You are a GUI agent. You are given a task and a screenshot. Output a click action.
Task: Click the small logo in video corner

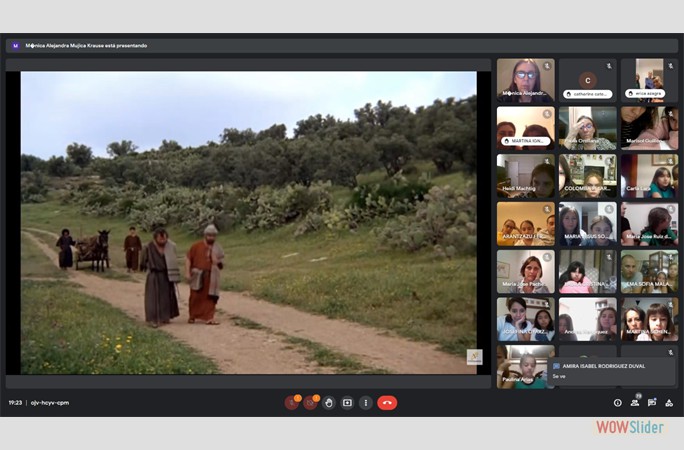[x=474, y=357]
